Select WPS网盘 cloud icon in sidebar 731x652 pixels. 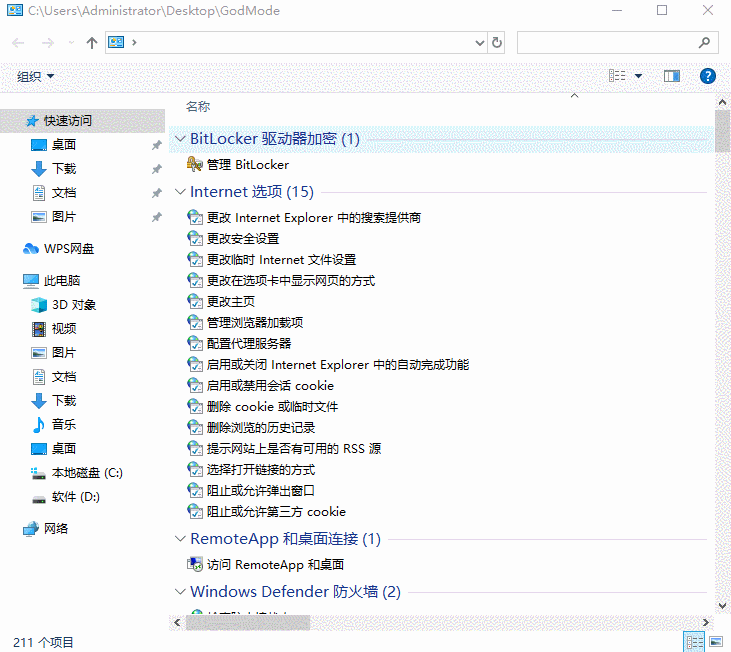click(31, 249)
